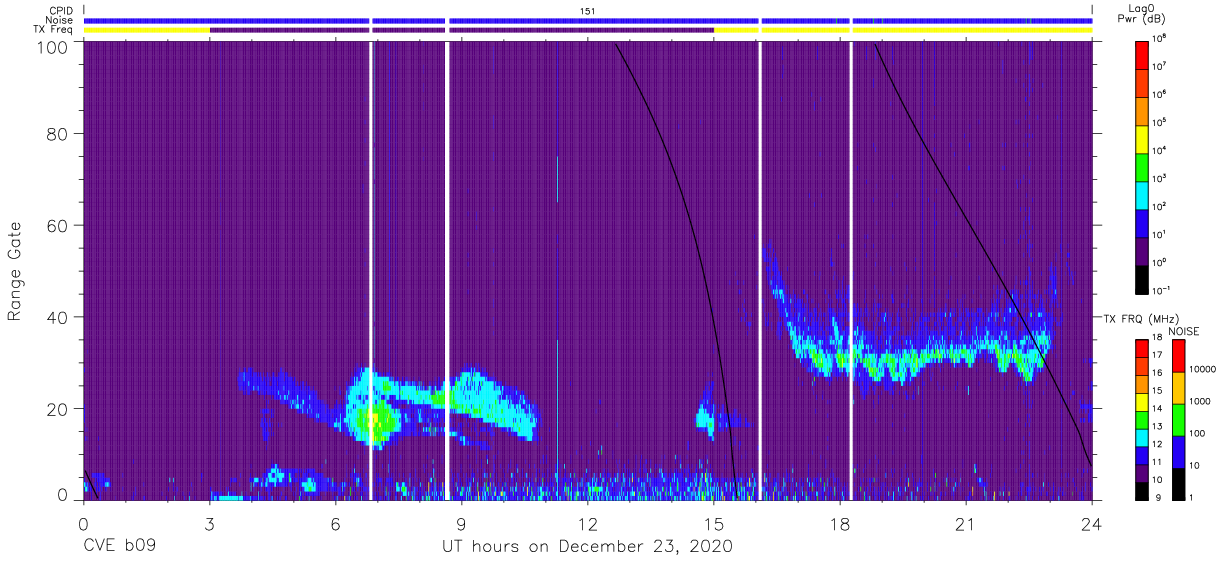The width and height of the screenshot is (1228, 567).
Task: Click the x-axis tick label '24'
Action: point(1091,524)
